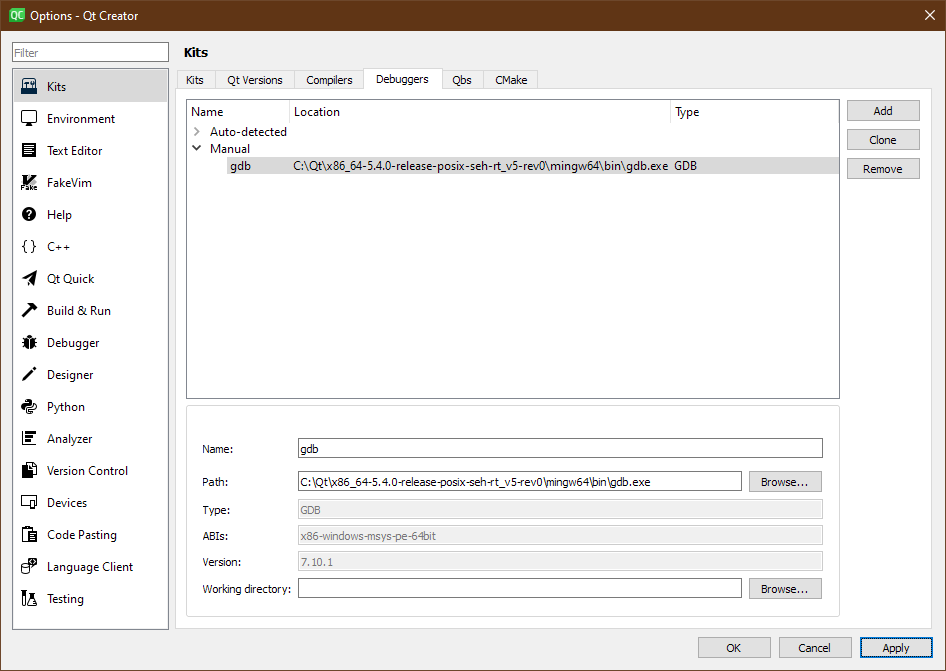Switch to the Compilers tab
Image resolution: width=946 pixels, height=671 pixels.
click(329, 79)
